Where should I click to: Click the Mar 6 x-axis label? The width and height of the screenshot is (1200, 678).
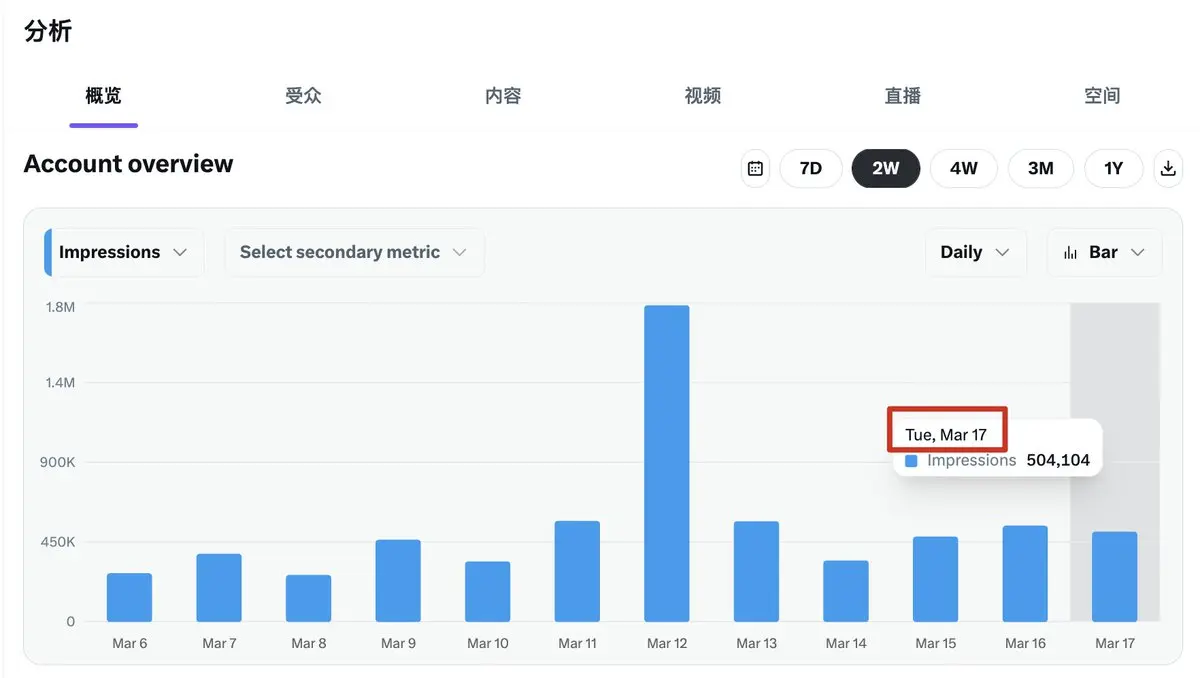click(x=130, y=643)
